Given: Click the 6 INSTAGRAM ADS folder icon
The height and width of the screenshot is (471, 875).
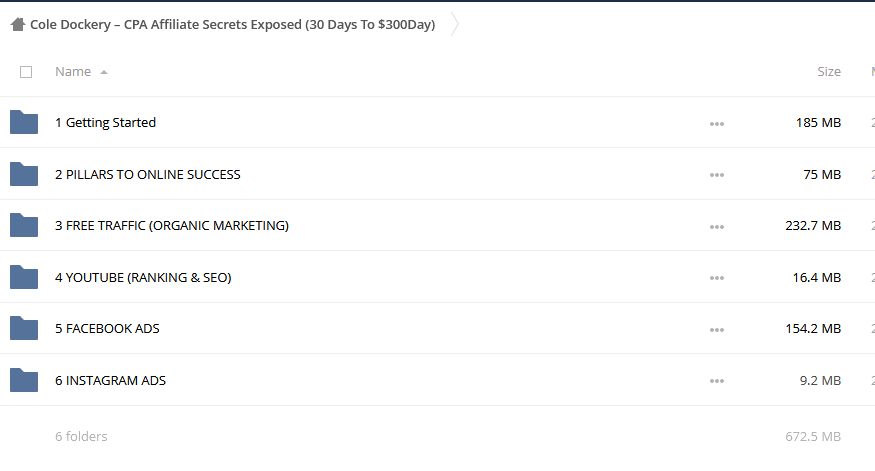Looking at the screenshot, I should tap(24, 380).
